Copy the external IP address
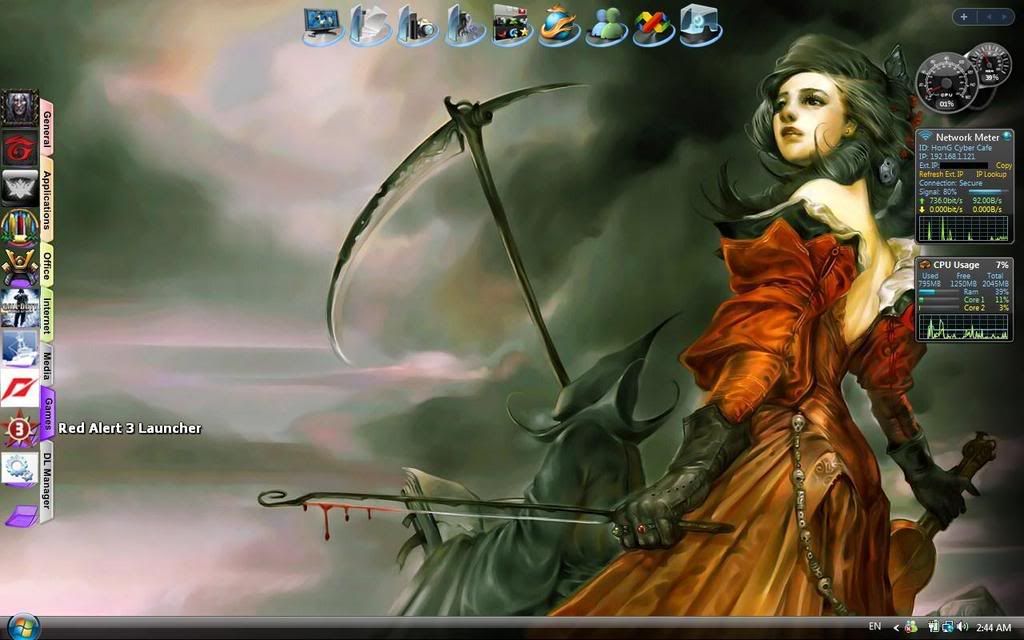Screen dimensions: 1024x640 pos(1003,165)
